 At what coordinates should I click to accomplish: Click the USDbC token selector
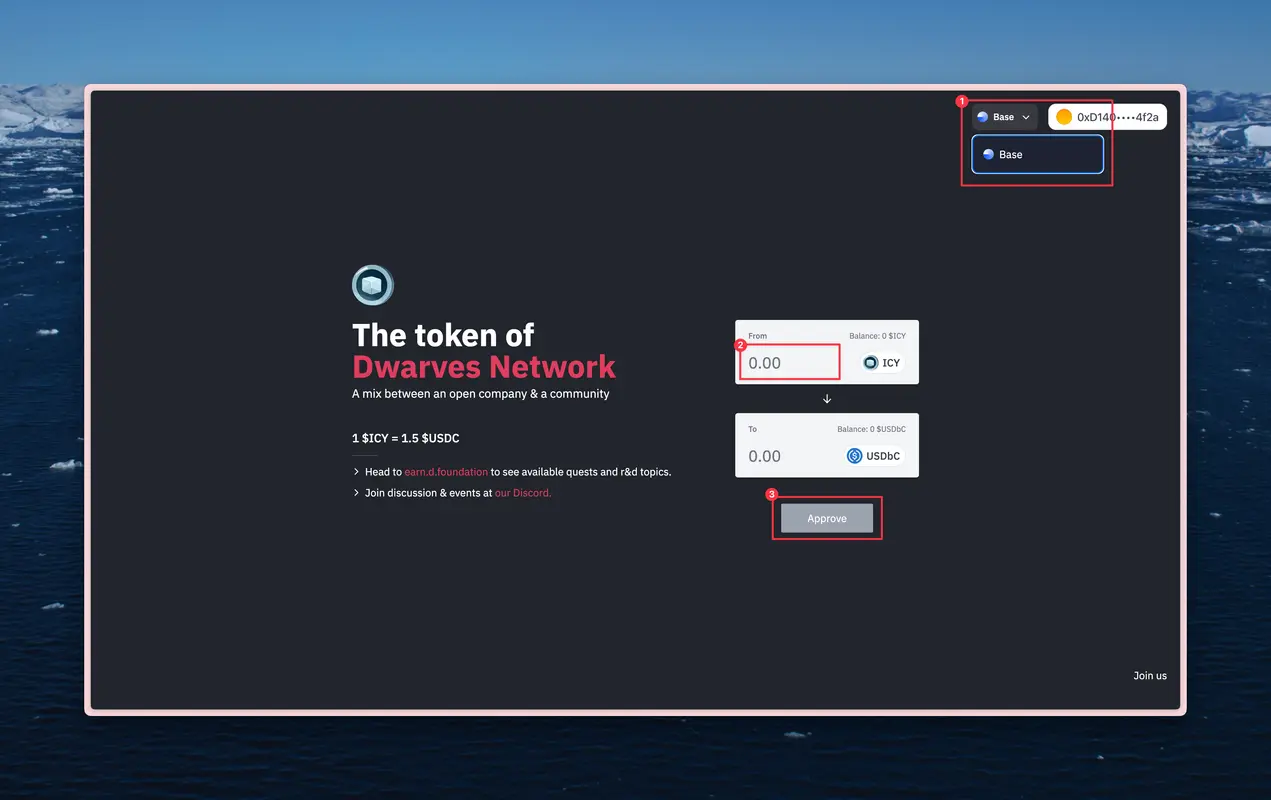(x=873, y=456)
